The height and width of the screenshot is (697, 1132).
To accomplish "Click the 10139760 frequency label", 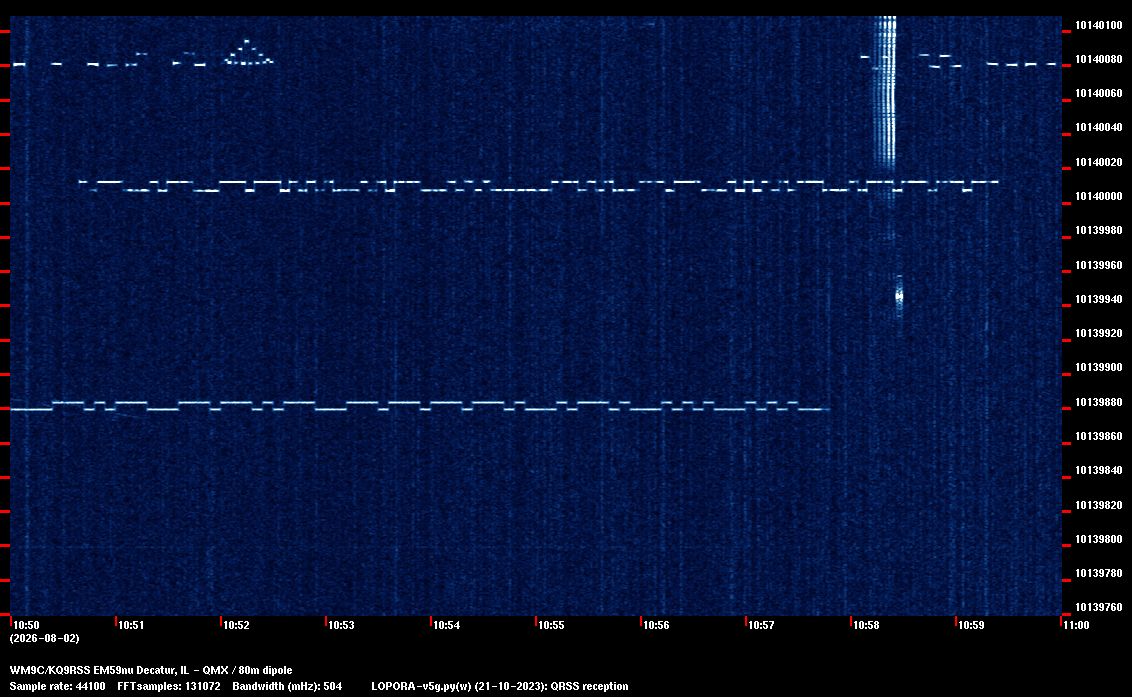I will tap(1099, 607).
